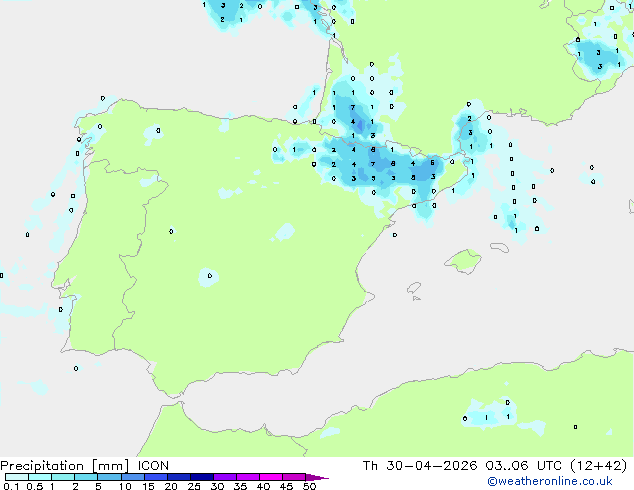Click the Ibiza island outline on map

click(x=414, y=288)
